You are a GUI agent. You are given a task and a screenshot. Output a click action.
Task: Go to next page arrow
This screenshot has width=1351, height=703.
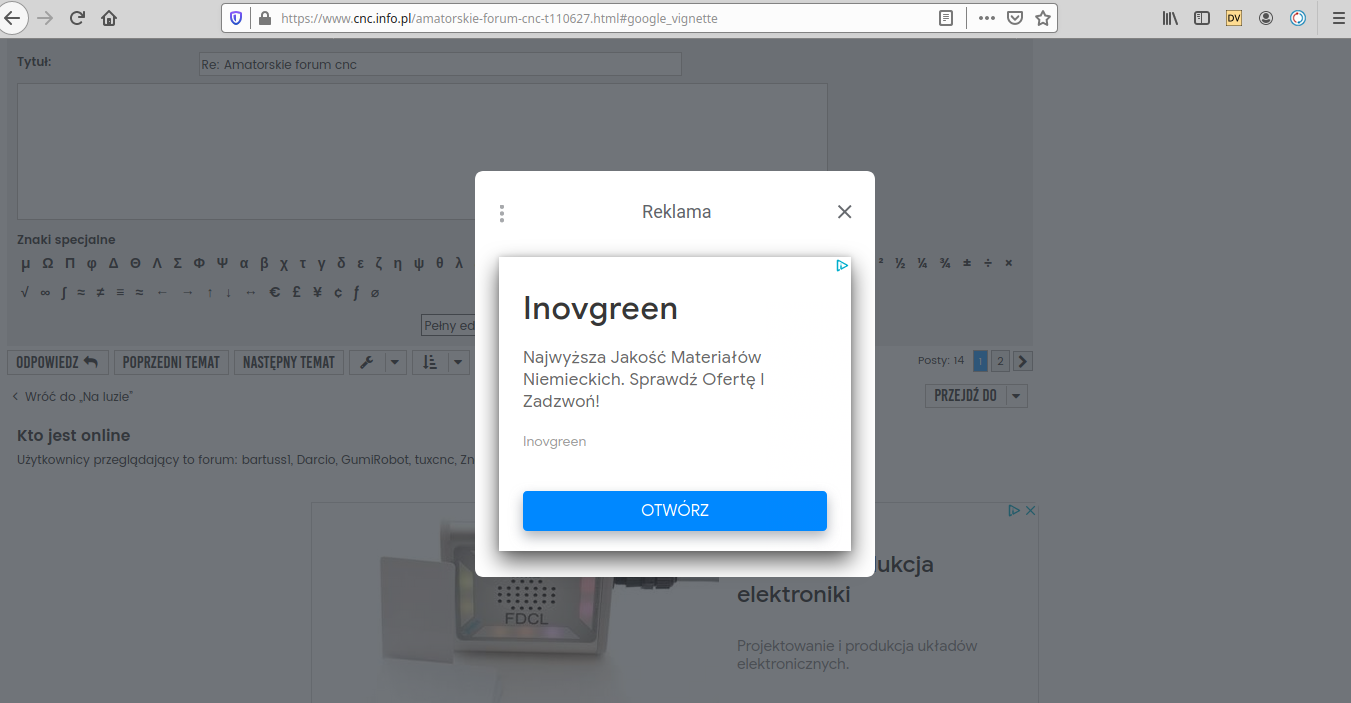click(x=1023, y=361)
